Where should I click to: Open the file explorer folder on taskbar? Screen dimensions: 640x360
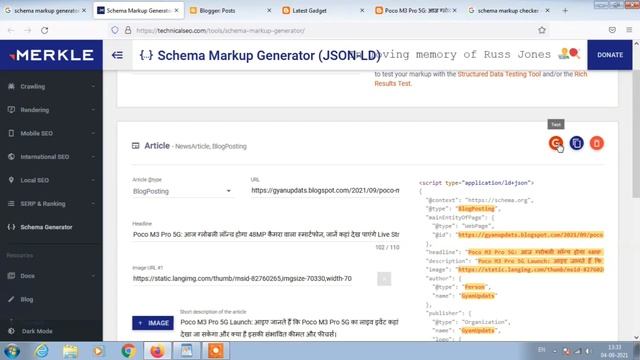click(70, 351)
